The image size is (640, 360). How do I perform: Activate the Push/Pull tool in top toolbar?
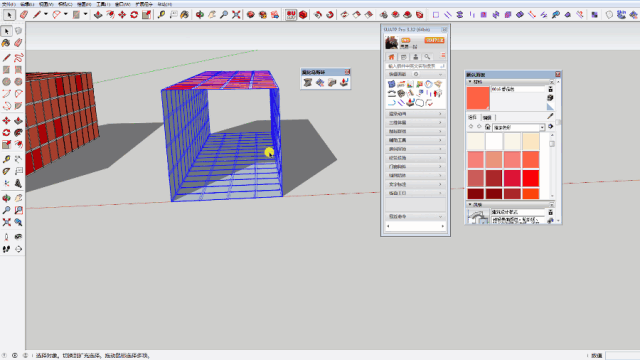98,15
